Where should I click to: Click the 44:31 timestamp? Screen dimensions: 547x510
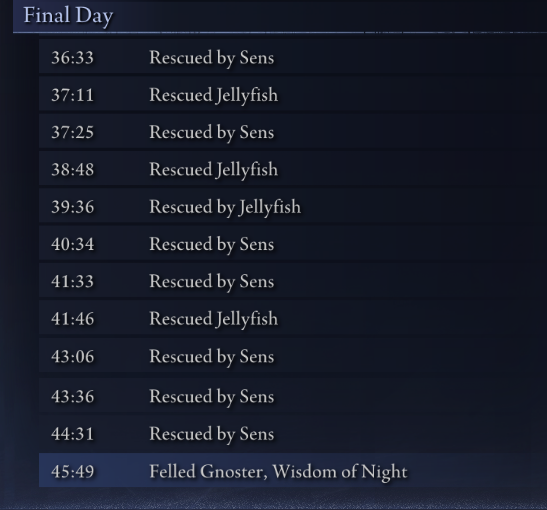click(x=73, y=434)
